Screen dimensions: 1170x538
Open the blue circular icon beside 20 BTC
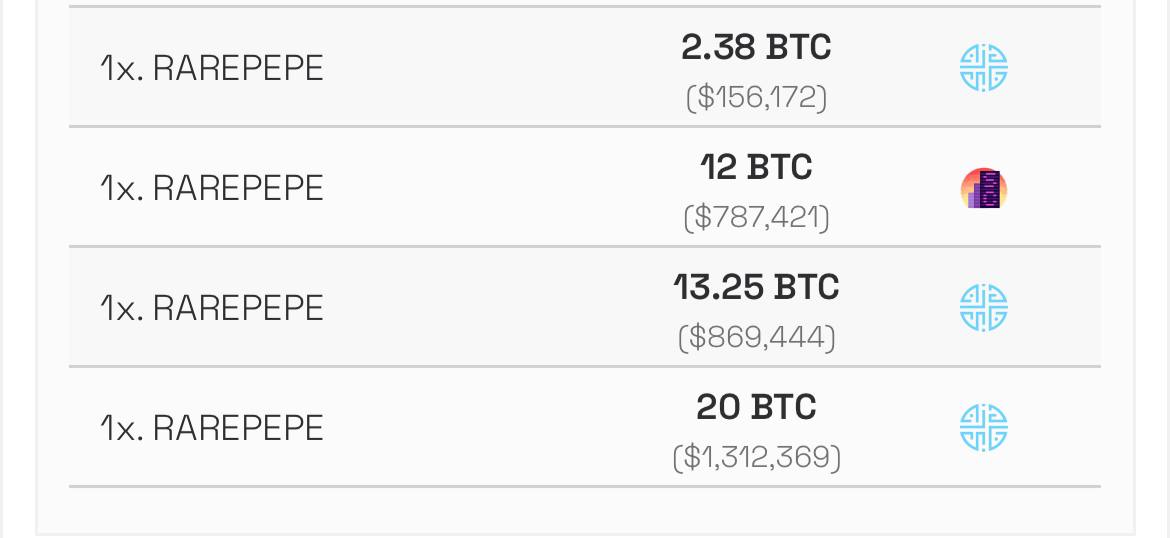(x=983, y=428)
